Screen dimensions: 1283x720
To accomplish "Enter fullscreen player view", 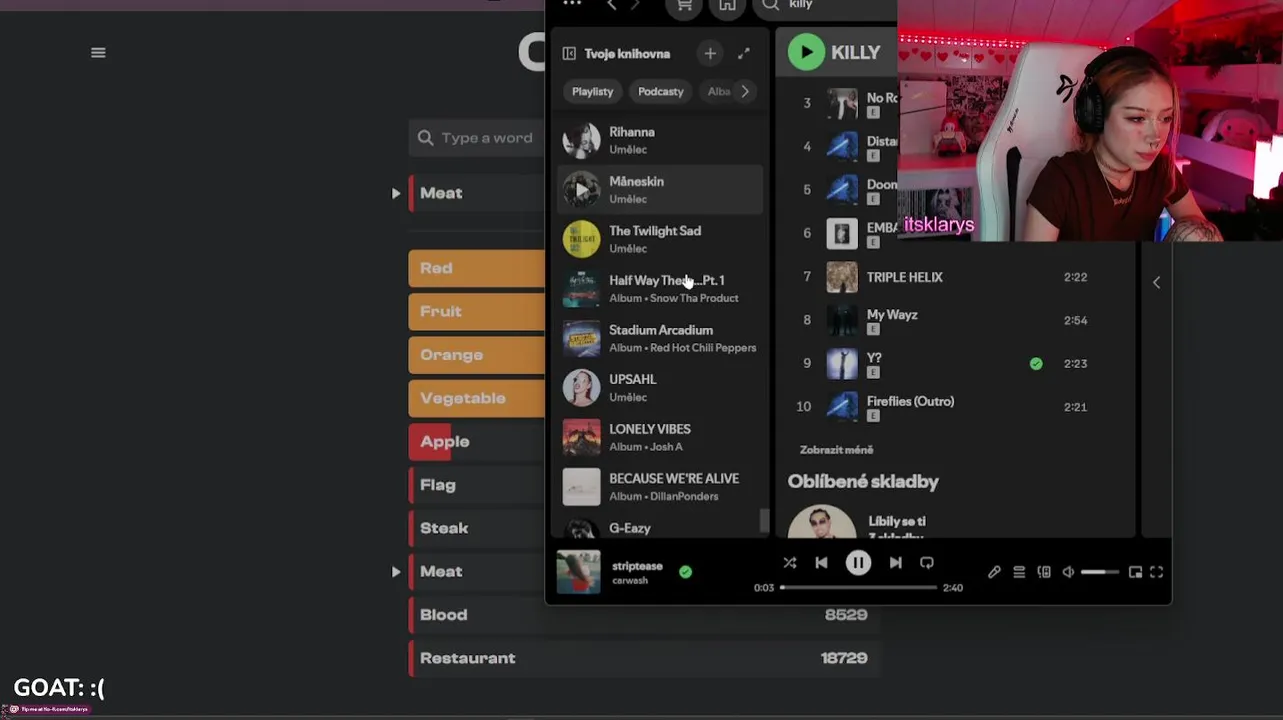I will point(1156,572).
